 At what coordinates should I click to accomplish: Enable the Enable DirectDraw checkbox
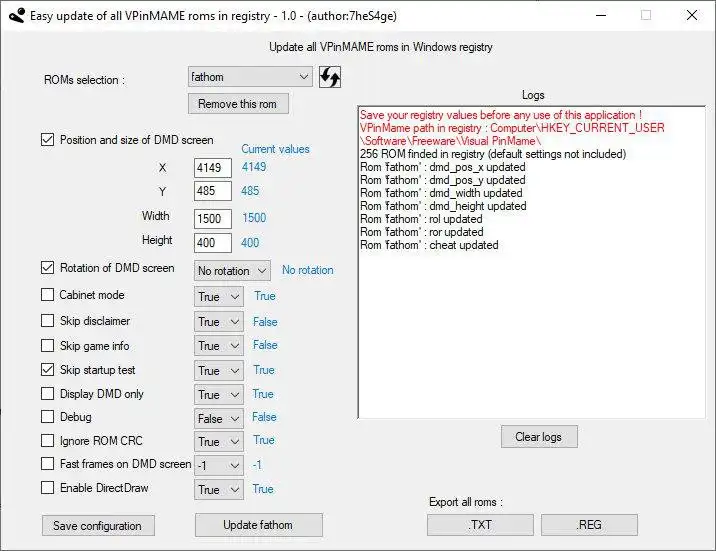[x=47, y=488]
